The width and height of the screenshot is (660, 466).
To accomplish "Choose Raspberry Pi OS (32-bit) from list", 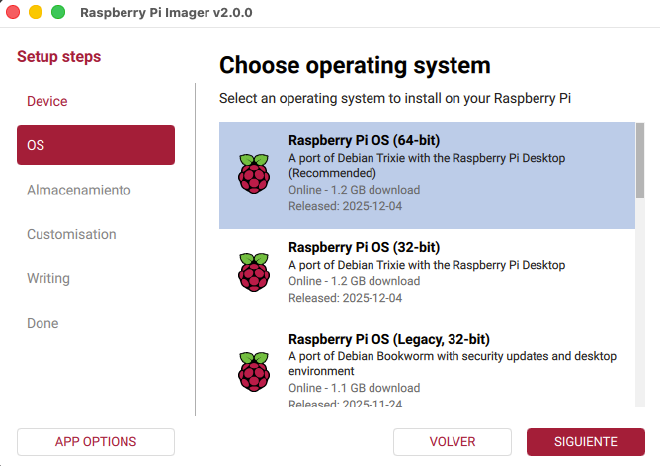I will [x=426, y=272].
